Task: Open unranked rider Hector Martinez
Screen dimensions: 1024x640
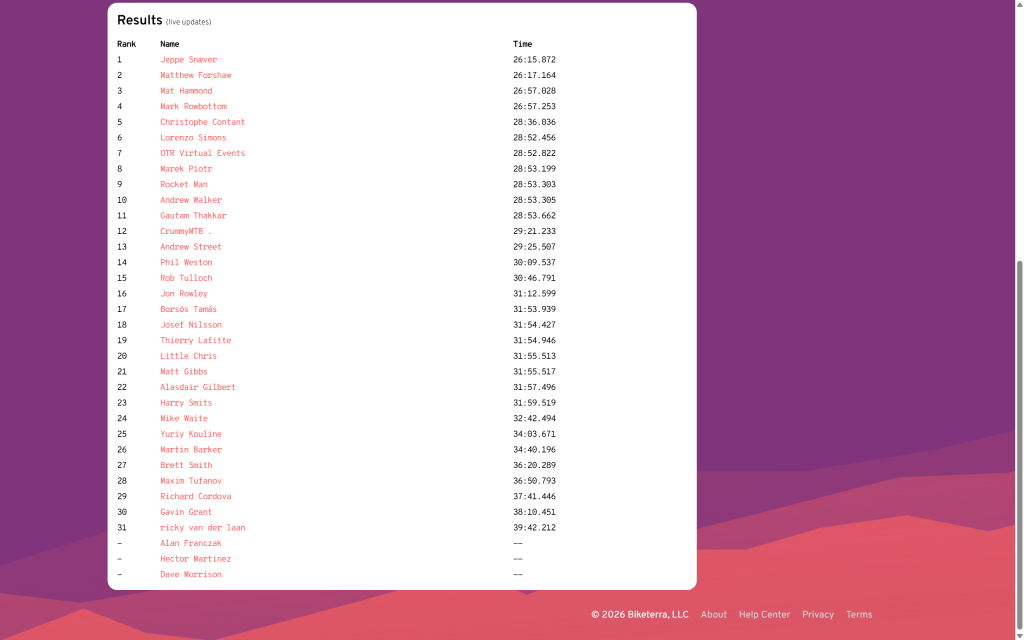Action: point(195,559)
